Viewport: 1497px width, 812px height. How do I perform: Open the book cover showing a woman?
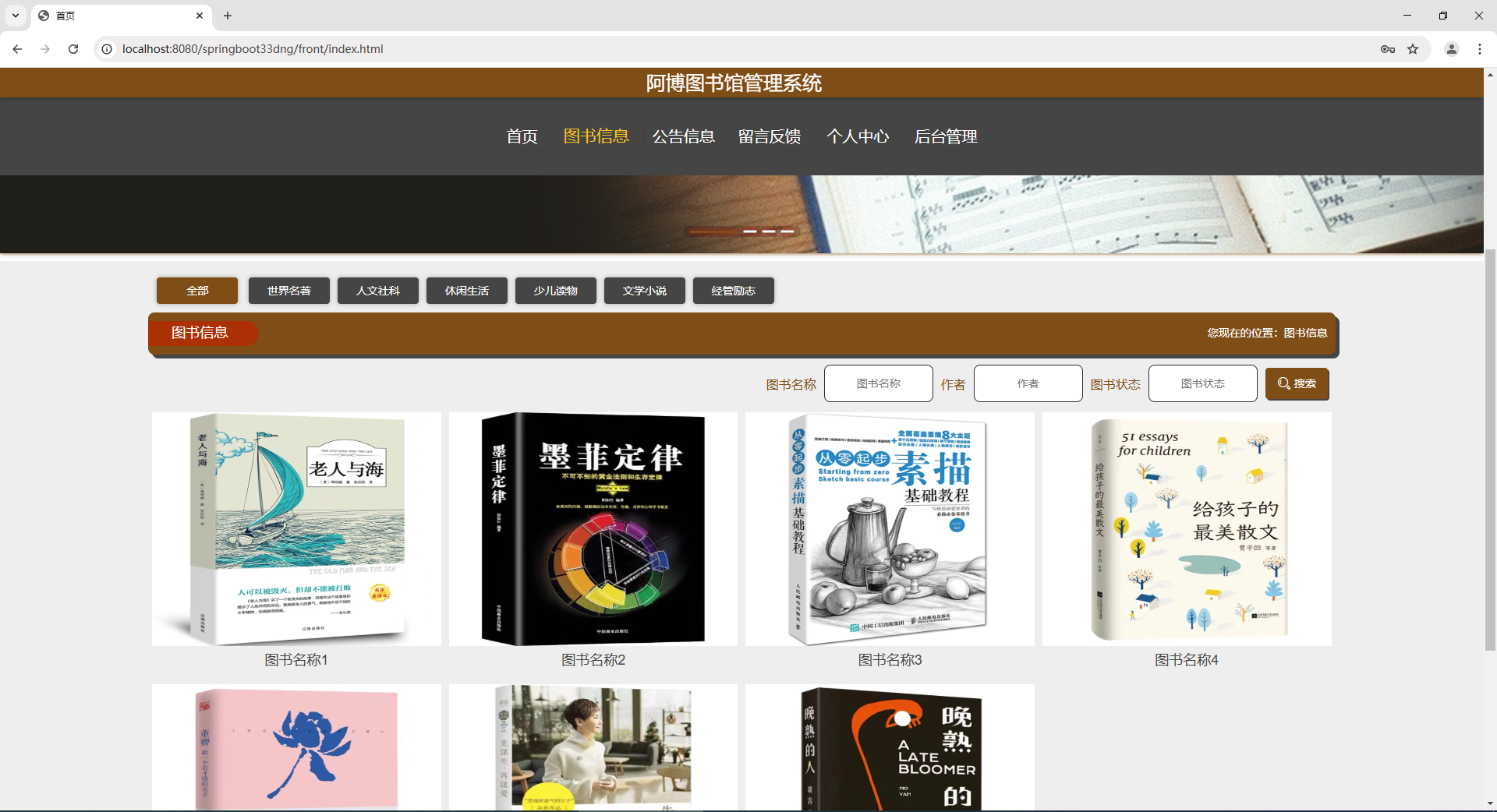(x=593, y=748)
